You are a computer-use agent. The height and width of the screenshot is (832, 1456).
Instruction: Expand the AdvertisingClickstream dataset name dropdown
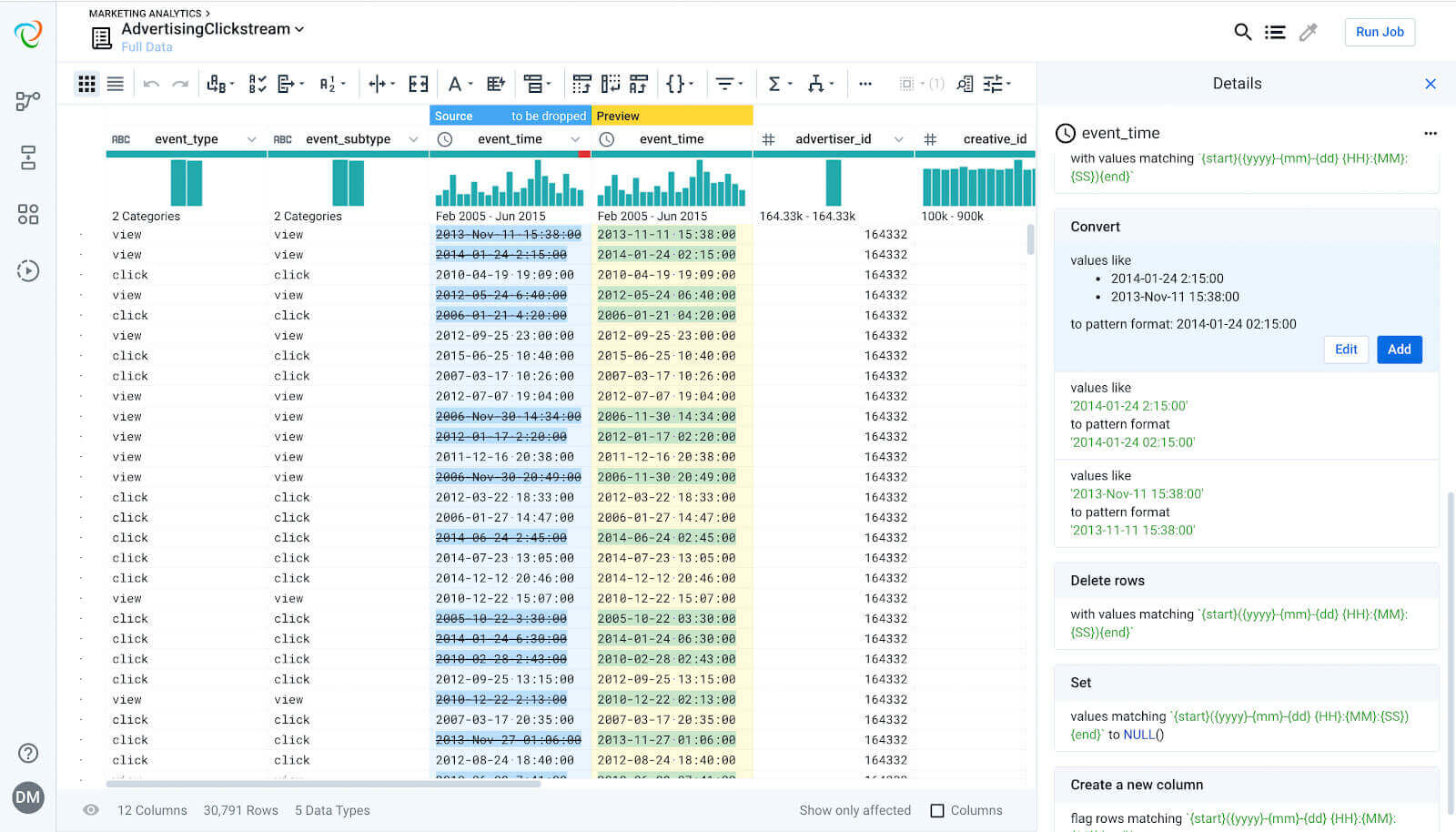click(x=299, y=29)
